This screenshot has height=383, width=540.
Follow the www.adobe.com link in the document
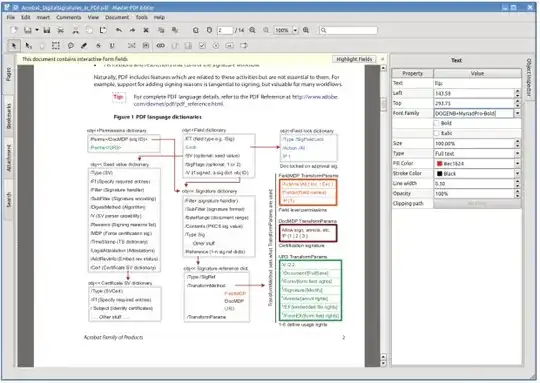(x=315, y=97)
